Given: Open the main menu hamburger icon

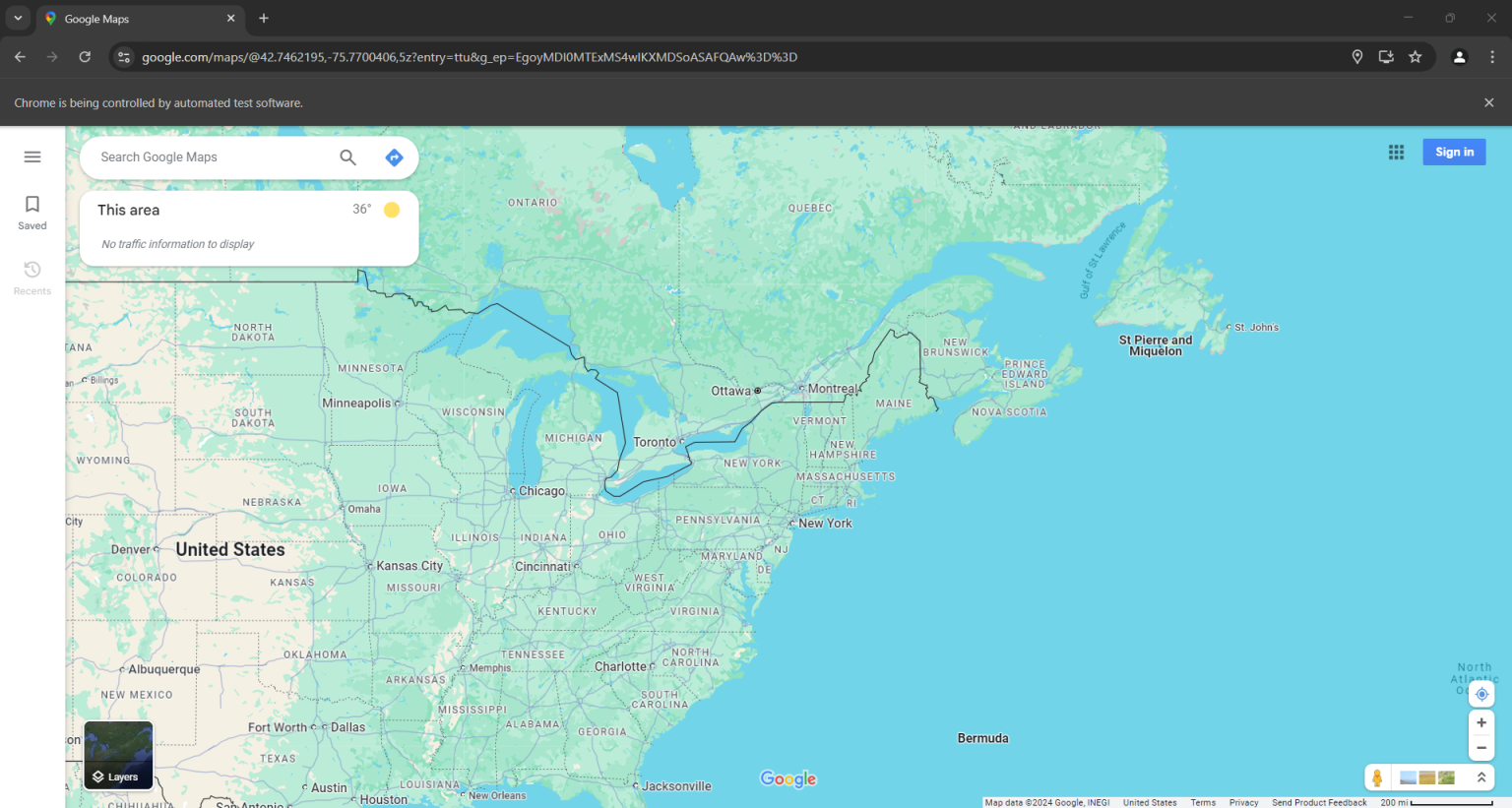Looking at the screenshot, I should point(31,156).
